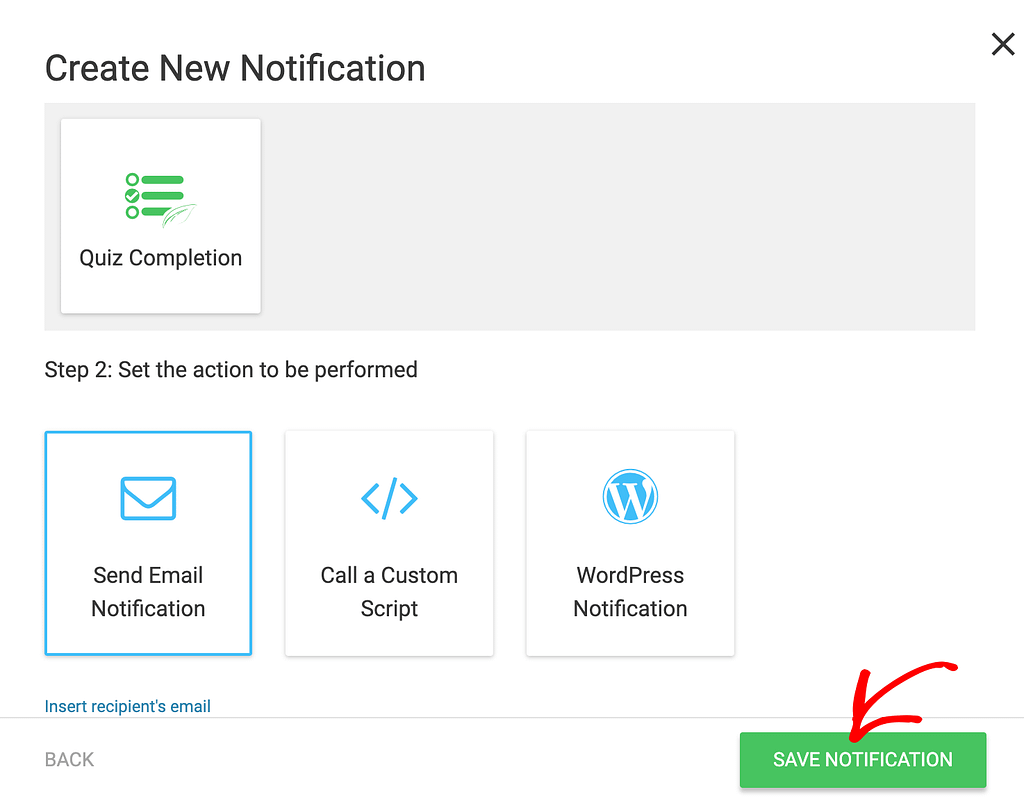Click the Quiz Completion trigger label
The image size is (1024, 799).
160,258
